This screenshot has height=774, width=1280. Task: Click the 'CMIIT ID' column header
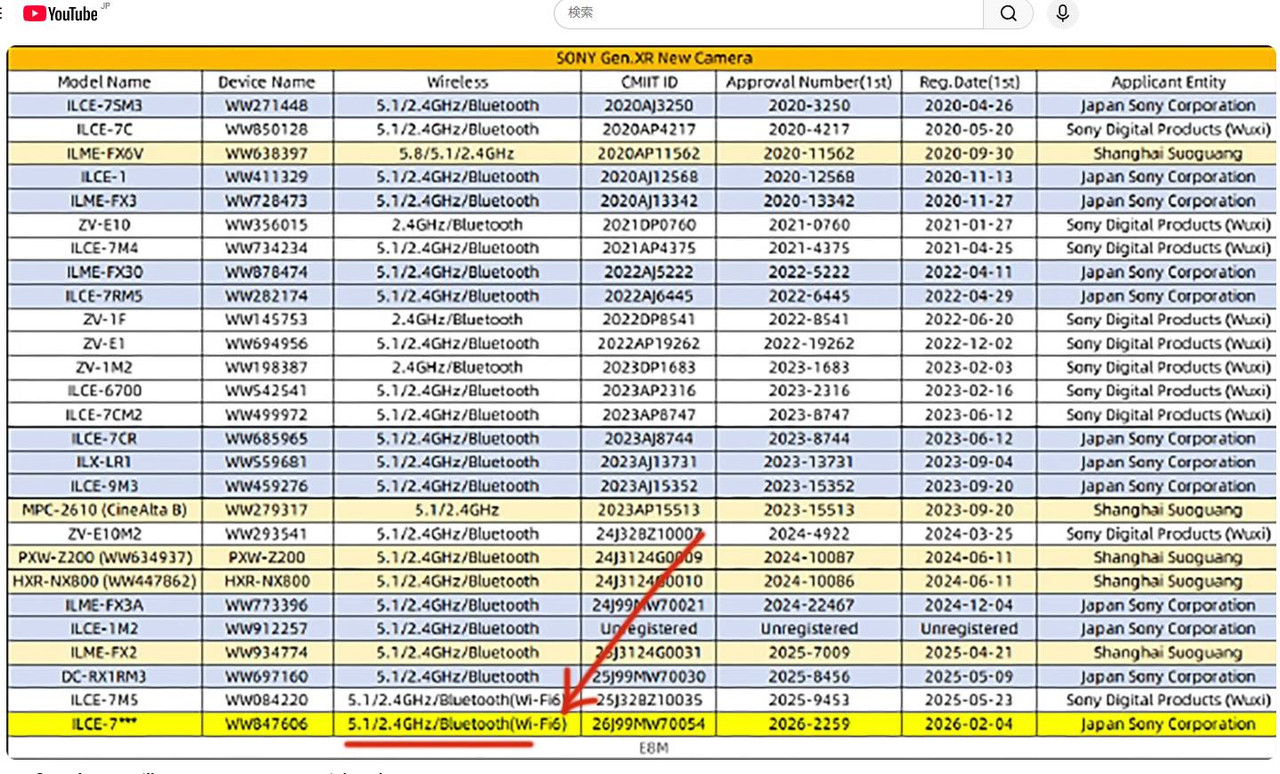click(648, 82)
